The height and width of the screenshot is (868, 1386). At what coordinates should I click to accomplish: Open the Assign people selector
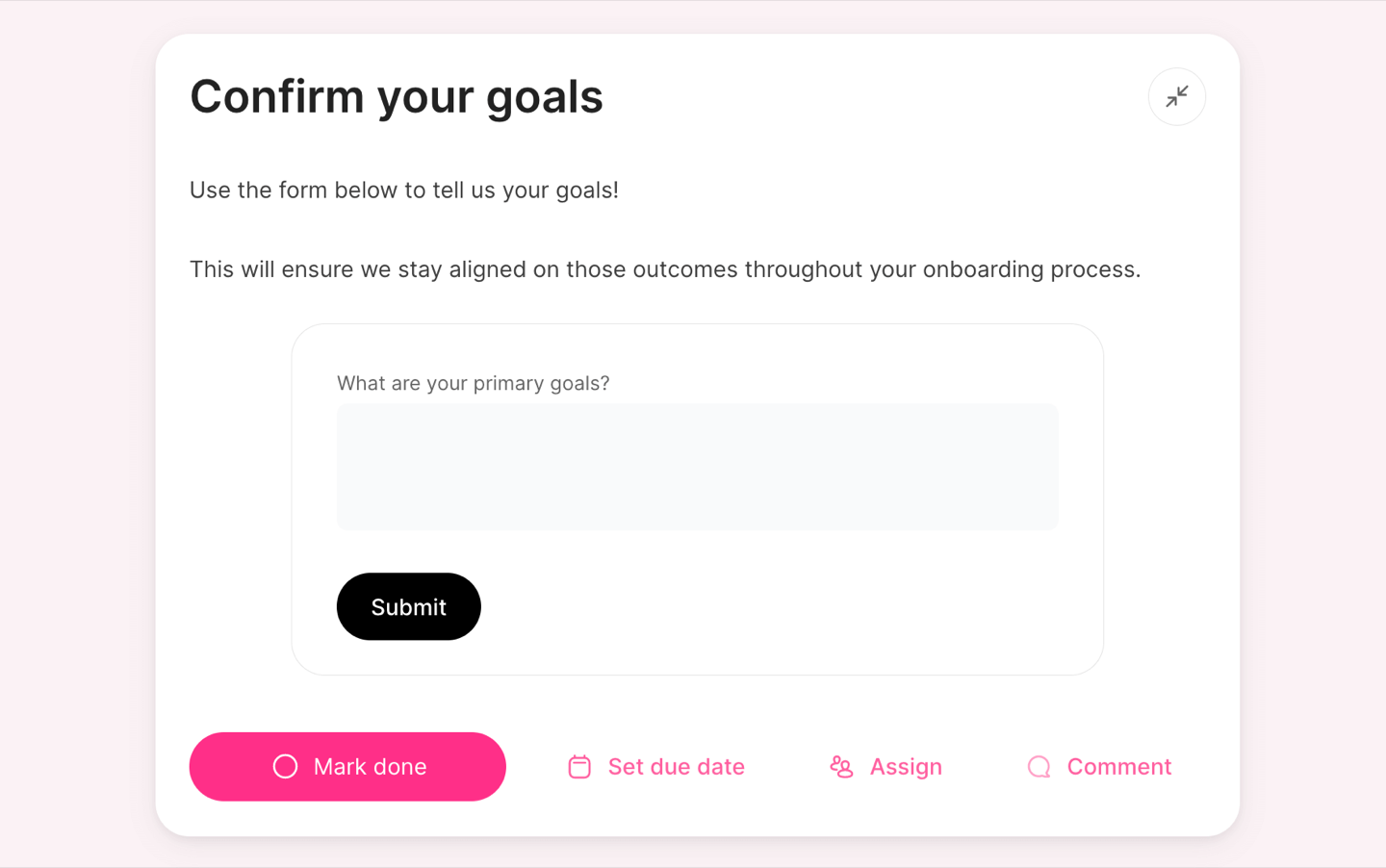[x=885, y=767]
